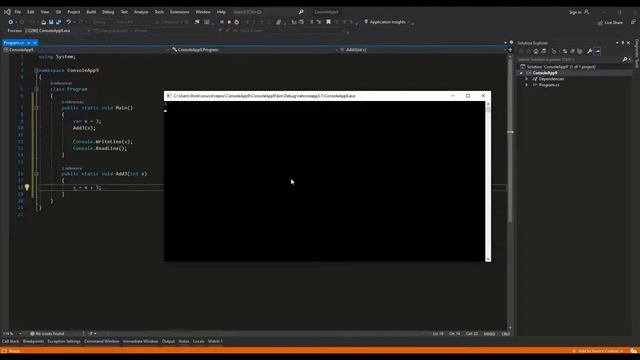Open the Add3(int x) member dropdown
640x360 pixels.
[x=423, y=50]
